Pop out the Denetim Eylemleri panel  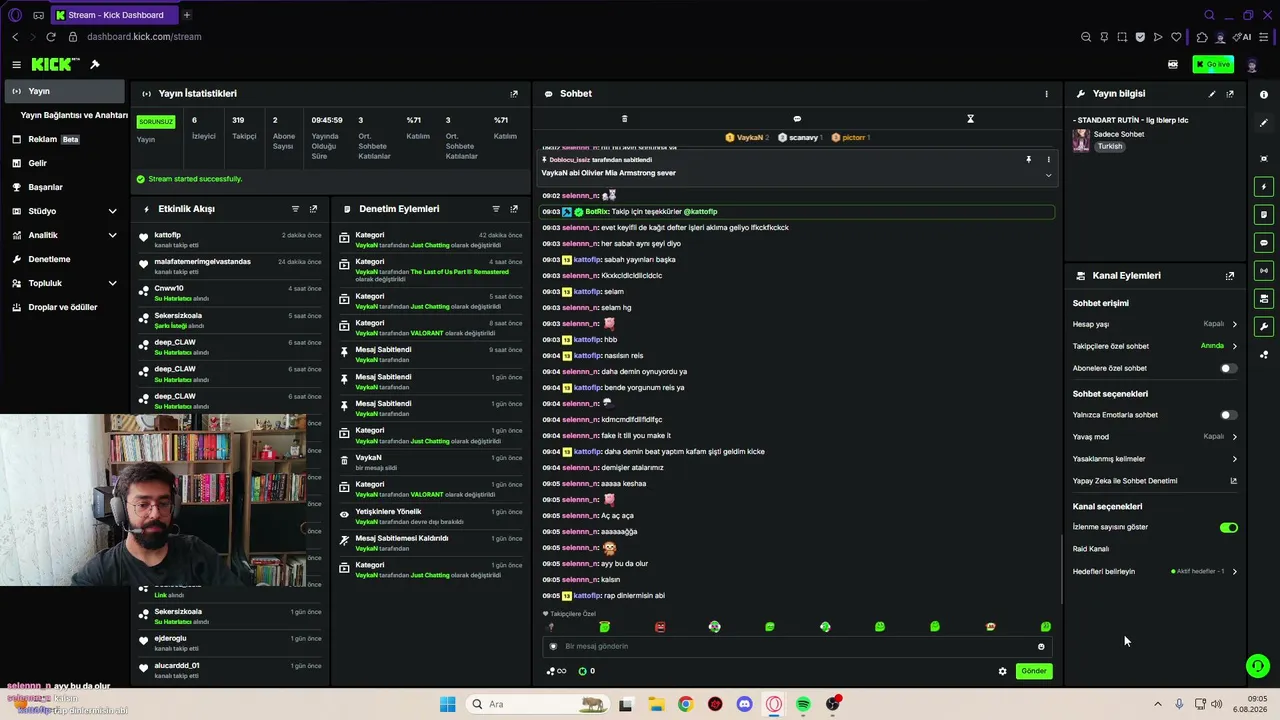pos(514,209)
